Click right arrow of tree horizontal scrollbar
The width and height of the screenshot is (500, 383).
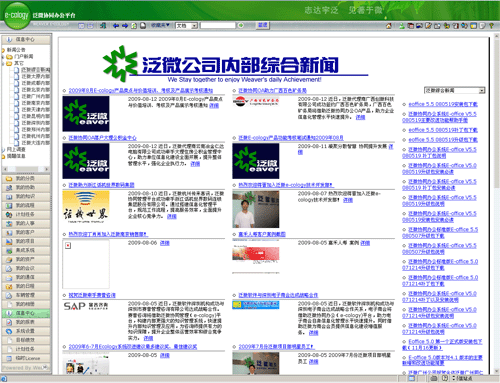(47, 169)
